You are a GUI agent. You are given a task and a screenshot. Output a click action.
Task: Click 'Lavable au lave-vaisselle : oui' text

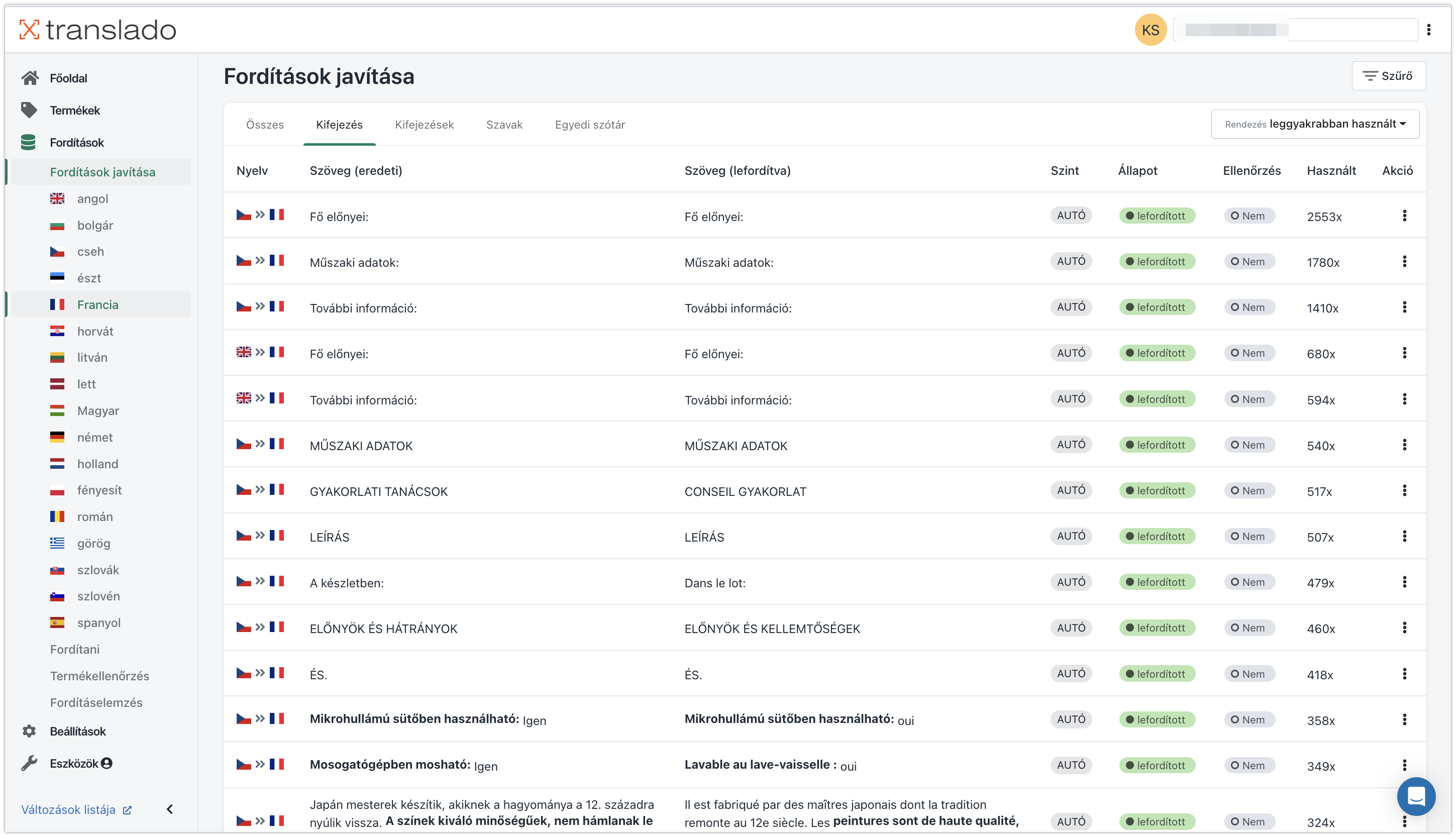click(x=770, y=765)
